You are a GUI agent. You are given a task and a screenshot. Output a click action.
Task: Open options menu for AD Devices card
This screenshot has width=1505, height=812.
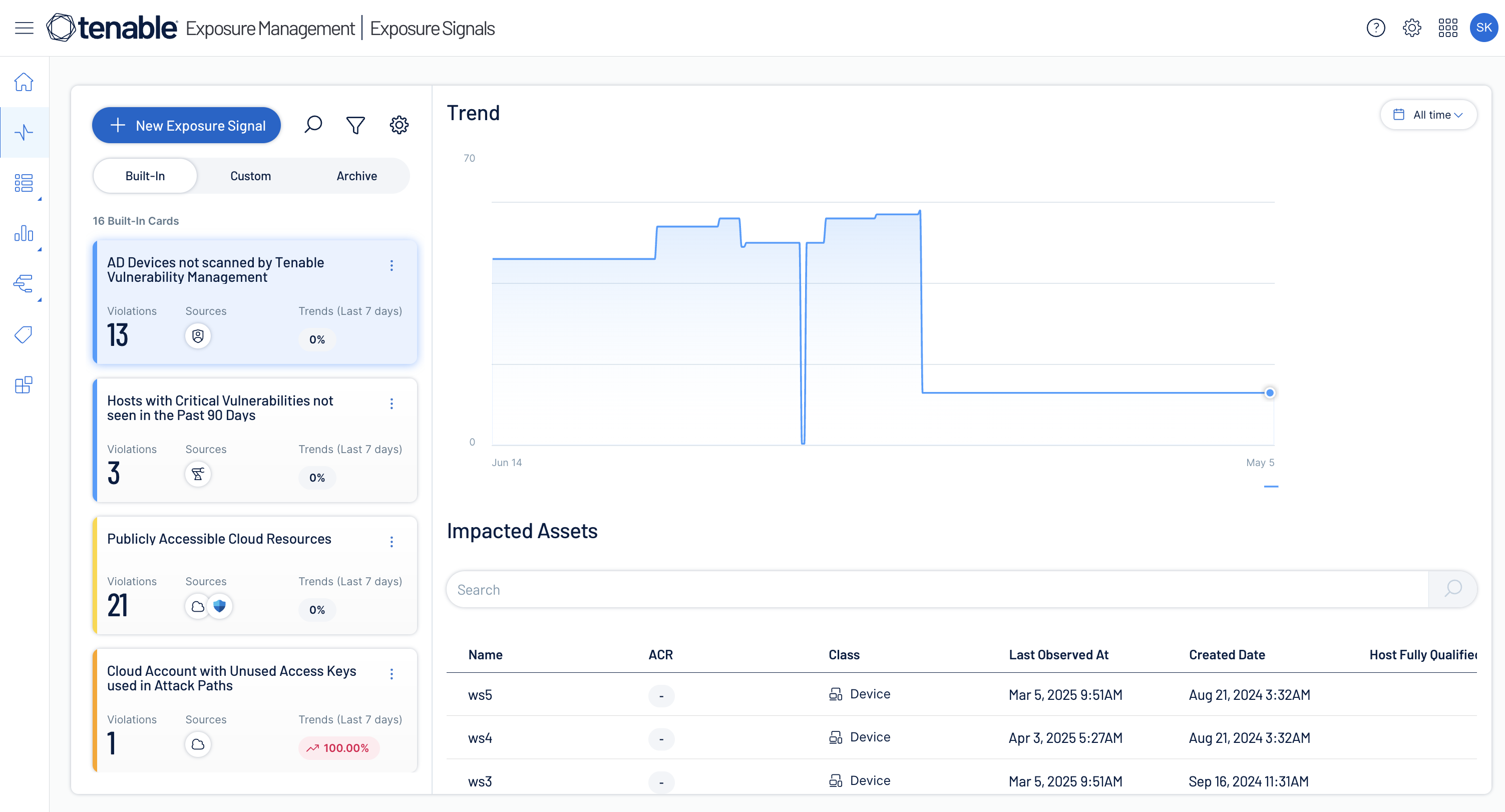click(x=392, y=266)
